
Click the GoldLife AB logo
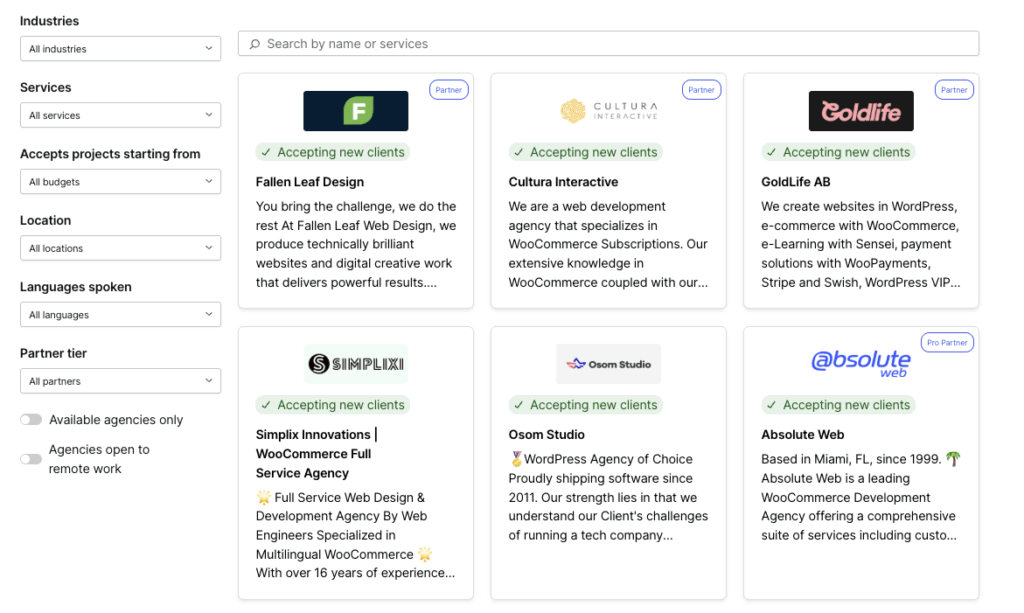pos(861,111)
